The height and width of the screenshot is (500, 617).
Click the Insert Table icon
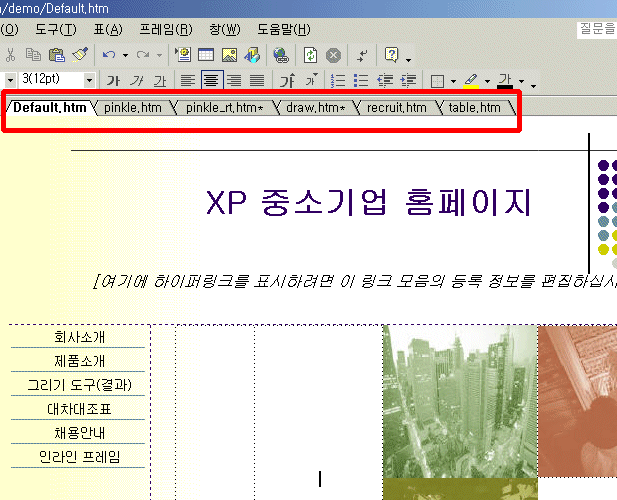pyautogui.click(x=206, y=55)
